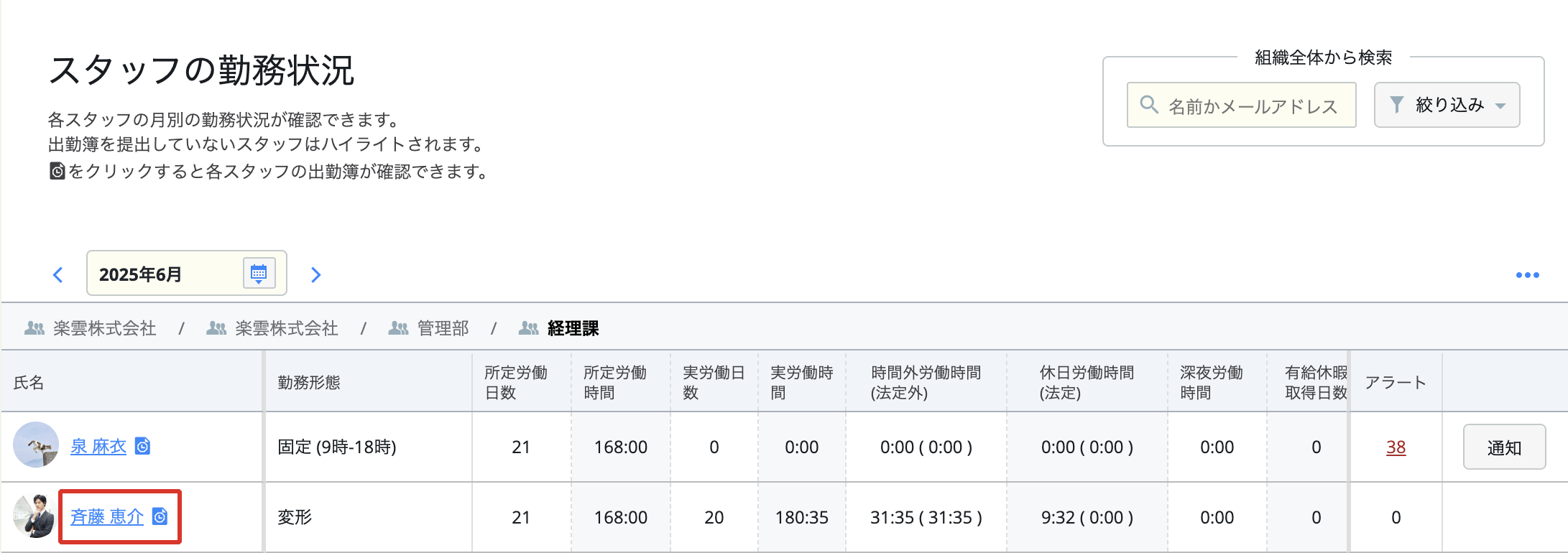Open the 泉 麻衣 name link

(98, 447)
